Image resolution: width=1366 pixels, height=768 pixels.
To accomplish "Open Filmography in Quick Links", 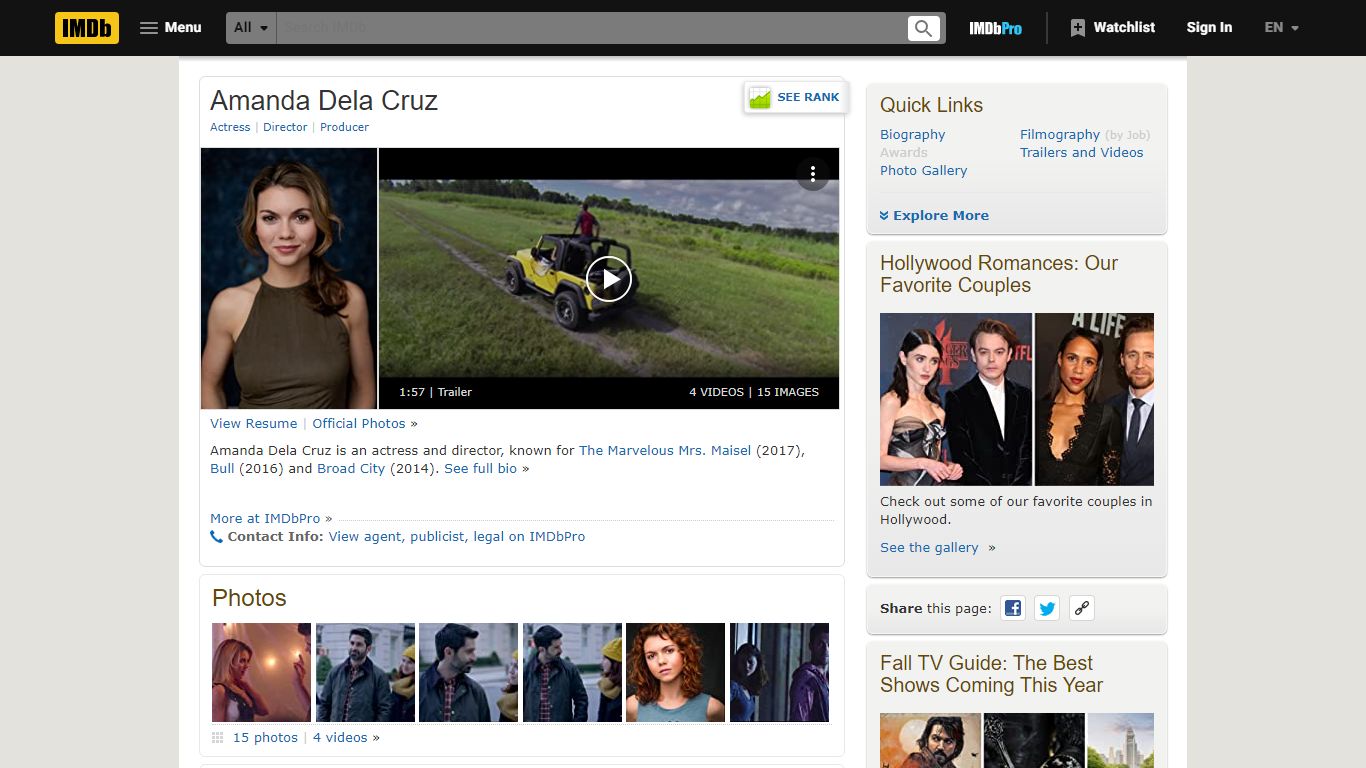I will coord(1060,135).
